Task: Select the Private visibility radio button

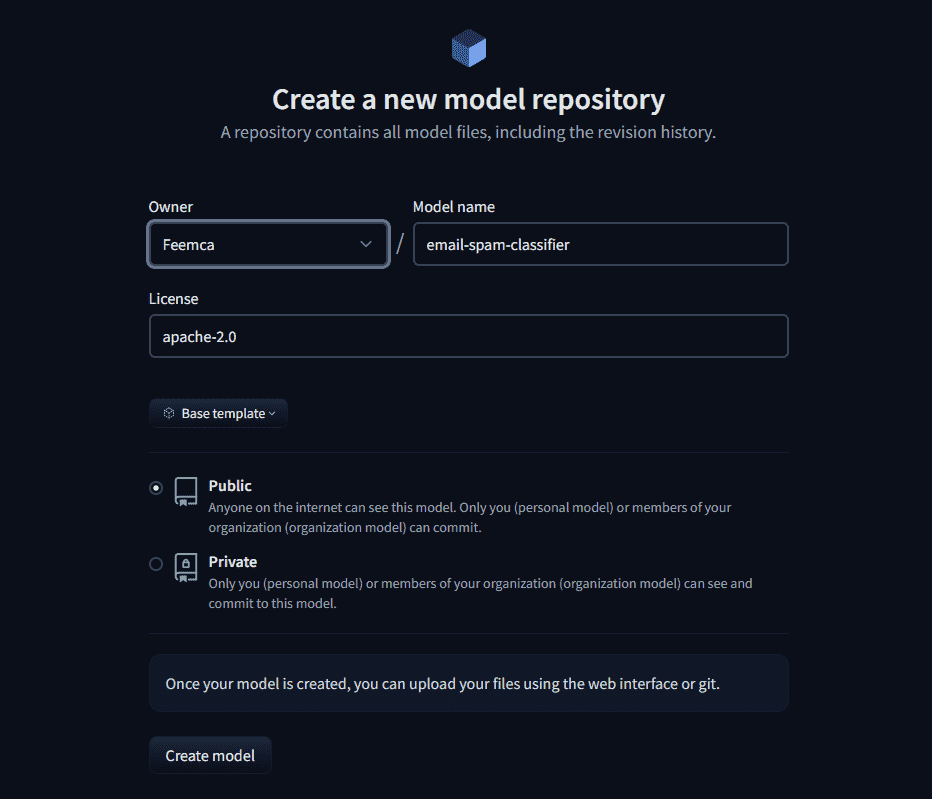Action: (x=156, y=564)
